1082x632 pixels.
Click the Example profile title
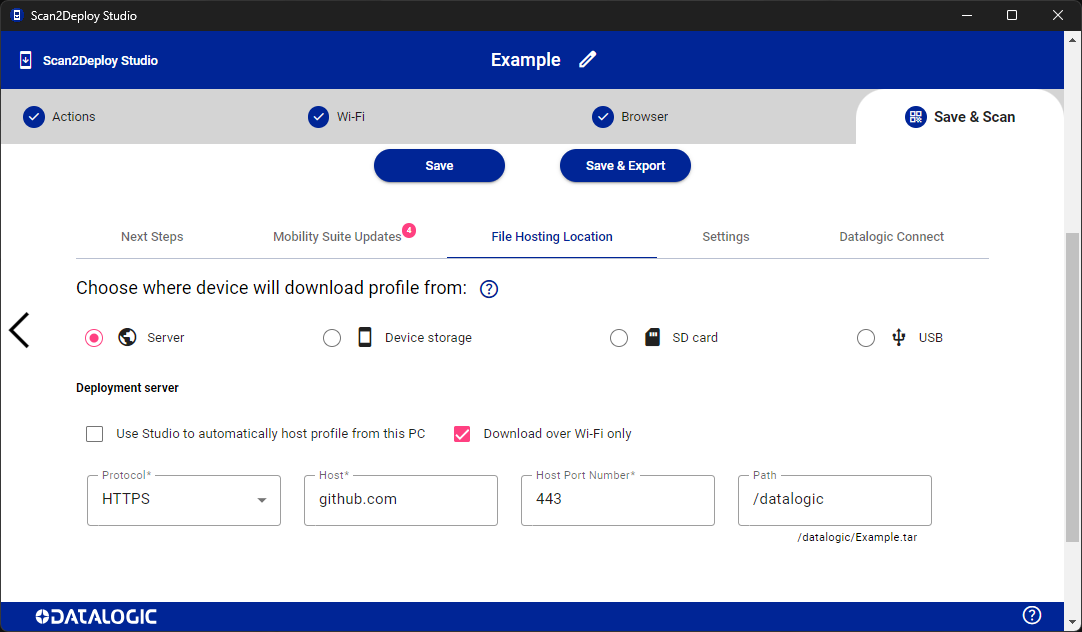pyautogui.click(x=526, y=60)
